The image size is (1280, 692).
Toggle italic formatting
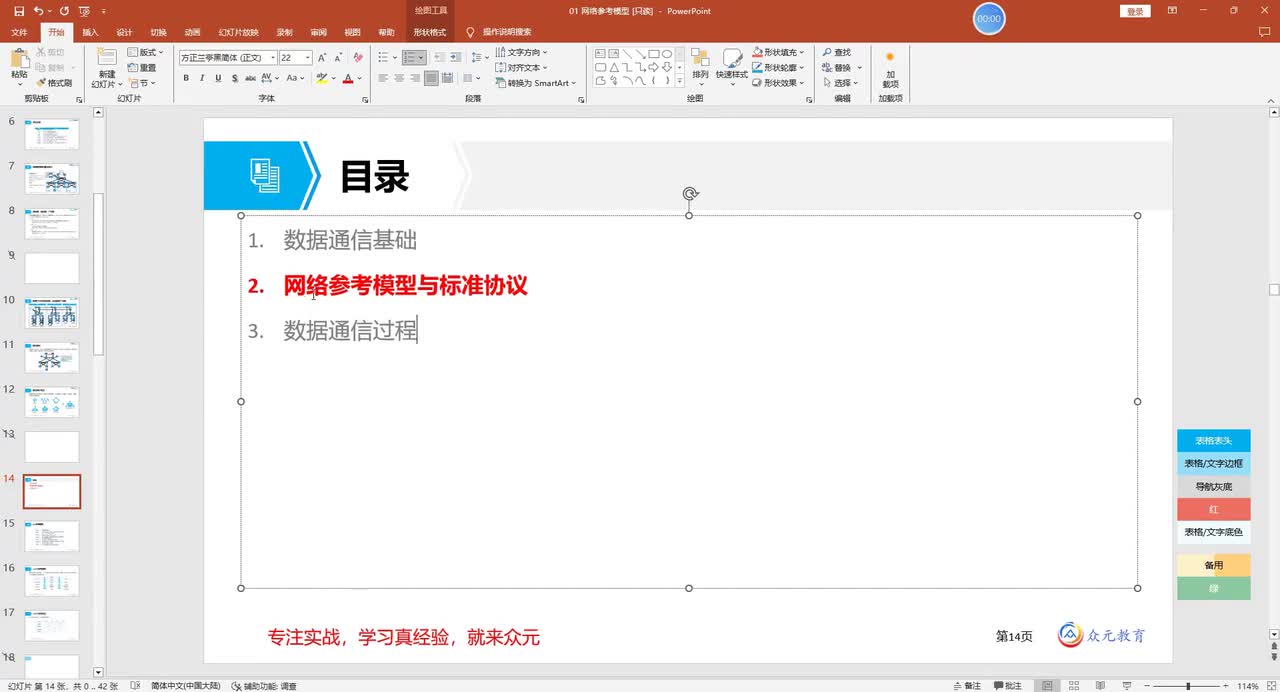tap(202, 78)
